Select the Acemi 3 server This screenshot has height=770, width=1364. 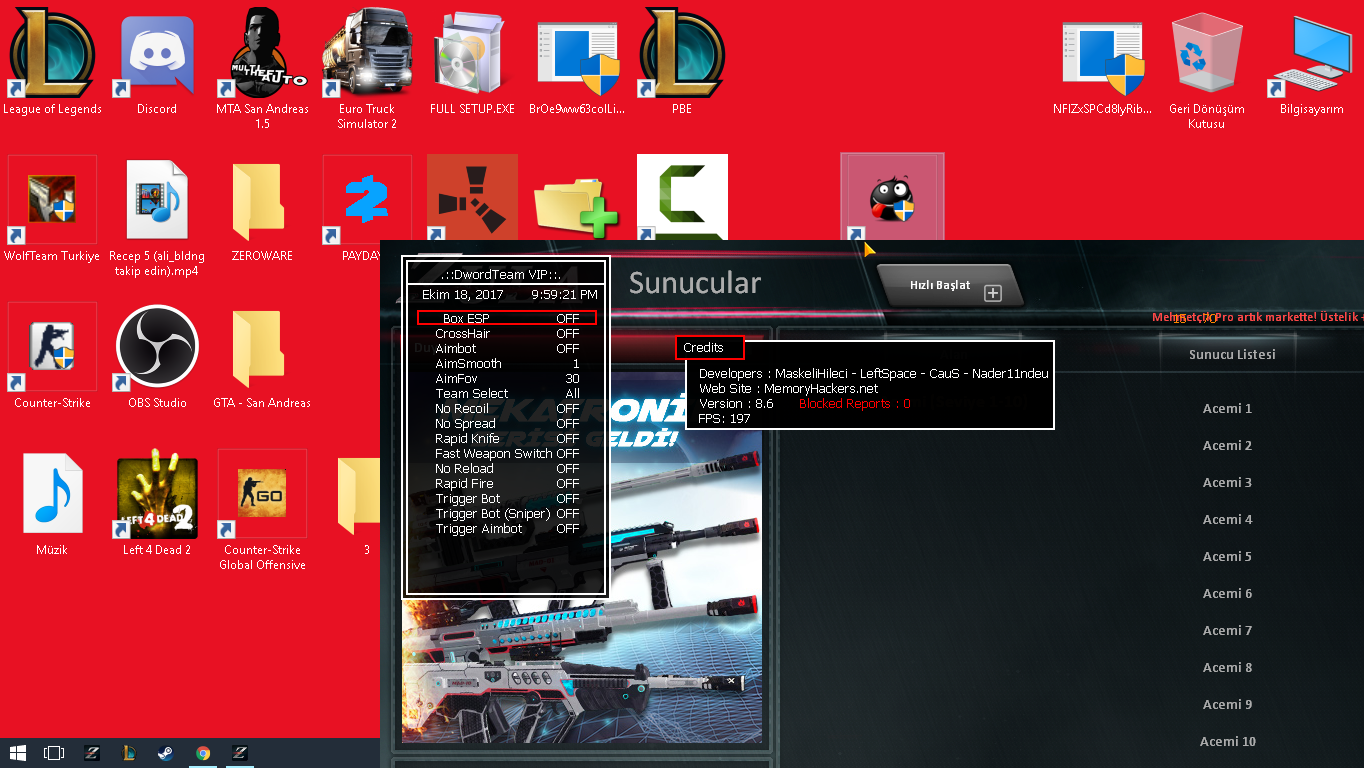click(1227, 482)
